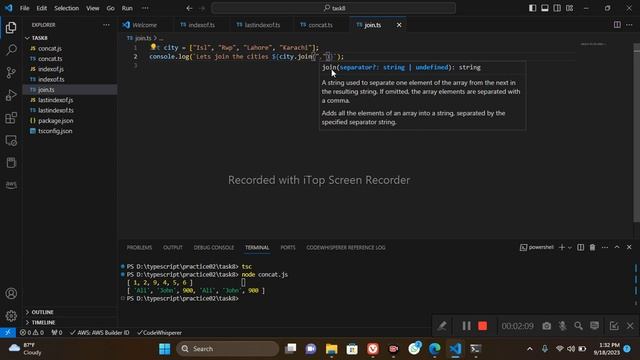The image size is (640, 360).
Task: Split the terminal panel
Action: coord(580,247)
